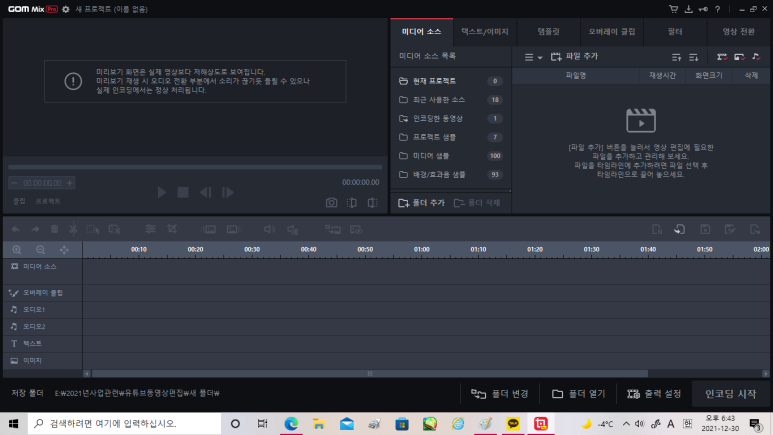Click the download icon in title bar

click(688, 9)
